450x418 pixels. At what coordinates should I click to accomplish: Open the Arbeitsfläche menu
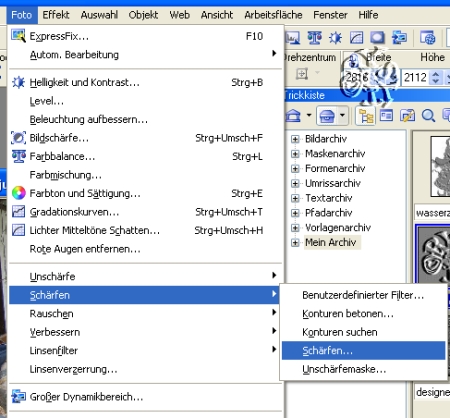point(273,15)
